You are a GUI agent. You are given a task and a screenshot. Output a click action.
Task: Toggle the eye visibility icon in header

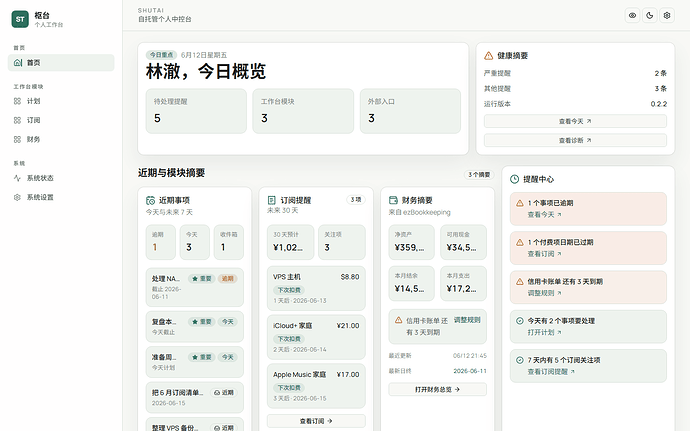(632, 15)
